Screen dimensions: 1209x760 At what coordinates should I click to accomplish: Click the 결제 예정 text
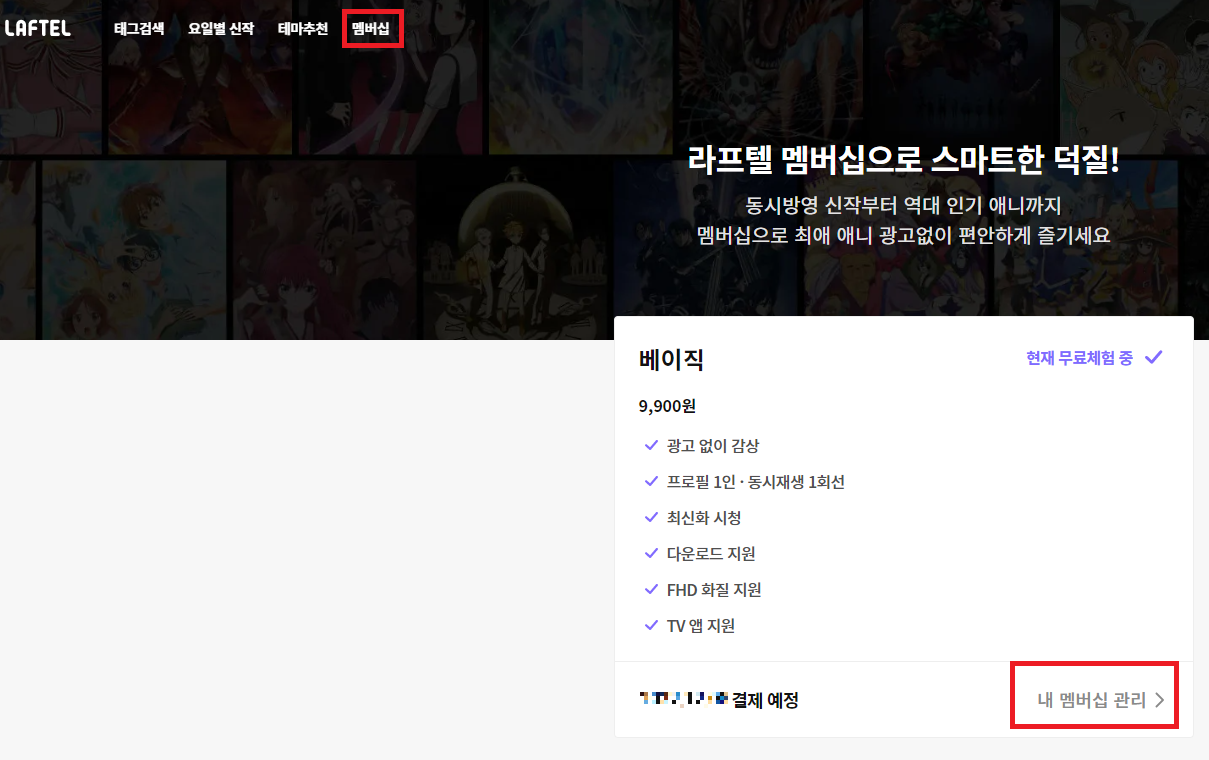(x=765, y=700)
